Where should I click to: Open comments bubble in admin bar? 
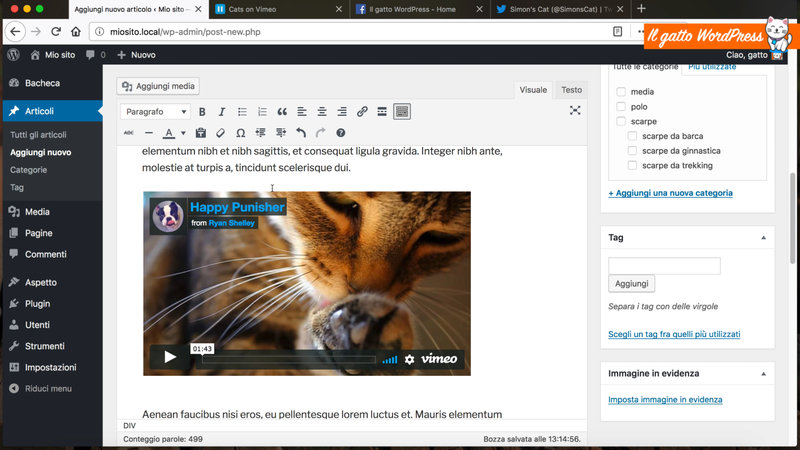[95, 55]
